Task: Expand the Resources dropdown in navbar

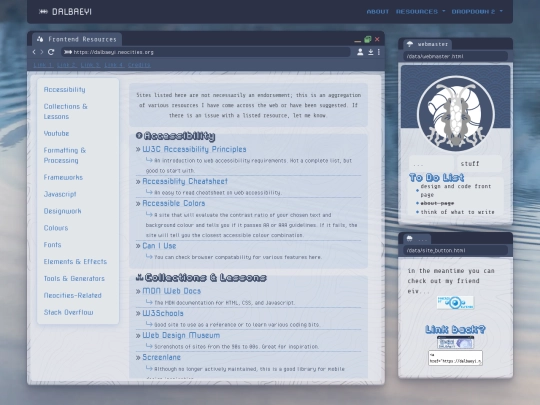Action: click(x=420, y=12)
